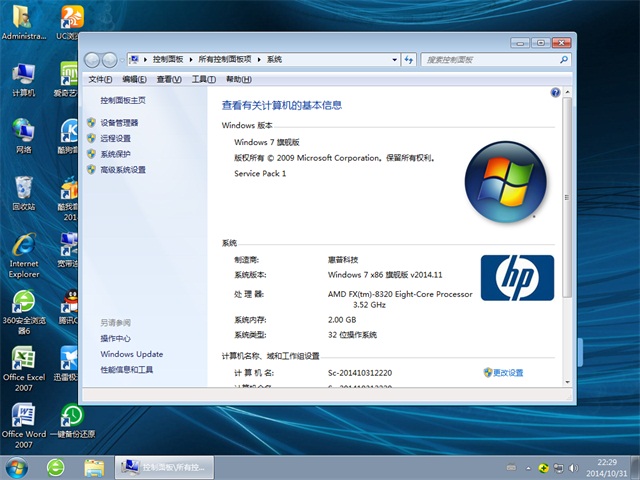
Task: Click the network tray icon
Action: (558, 468)
